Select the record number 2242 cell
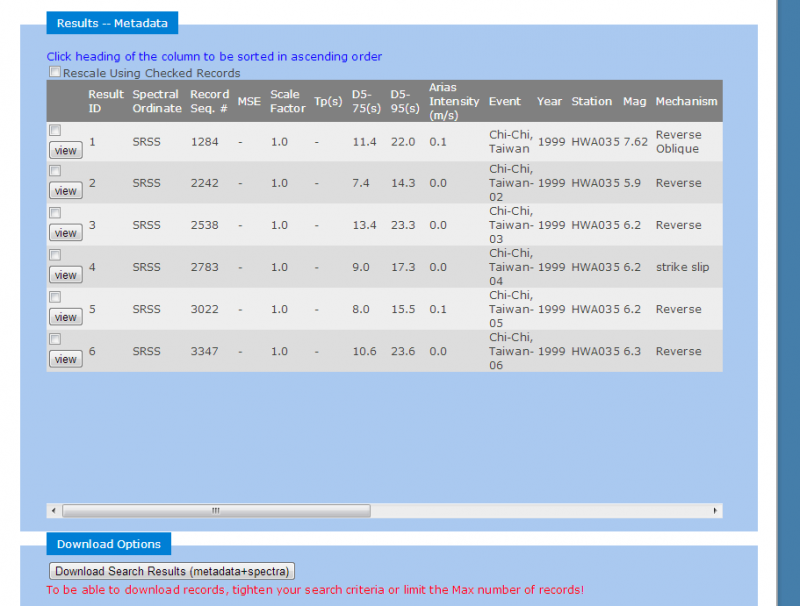This screenshot has width=800, height=606. click(205, 183)
